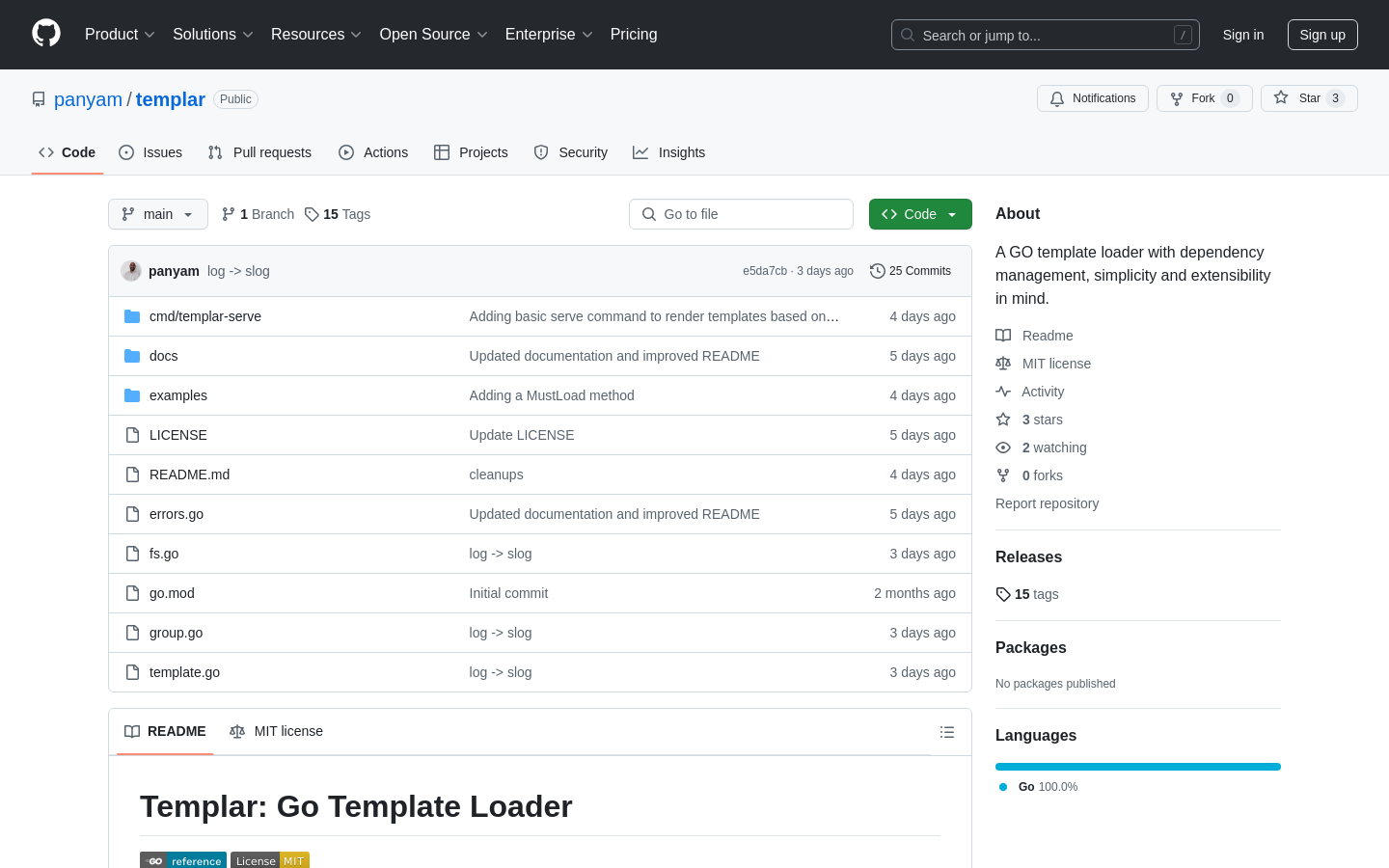Expand the green Code dropdown button
The image size is (1389, 868).
click(920, 214)
